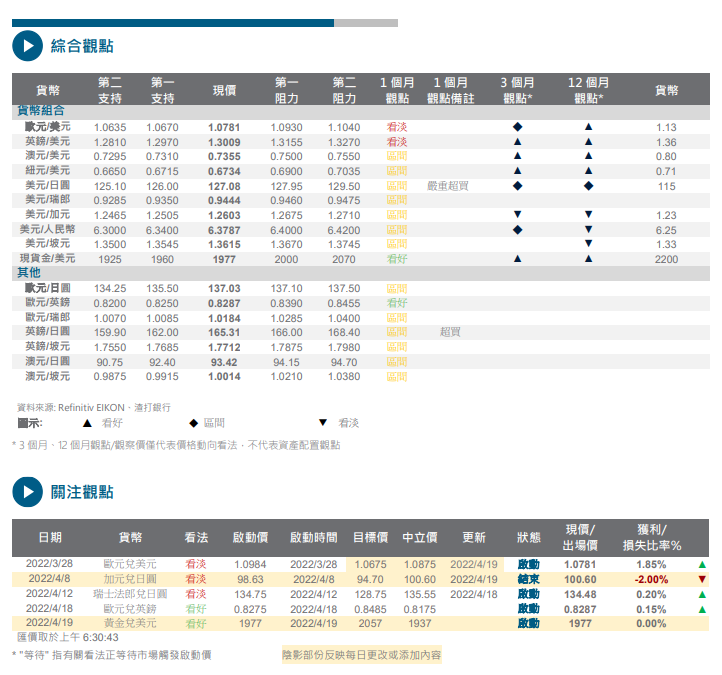Click the blue progress bar at page top
Viewport: 722px width, 675px height.
pyautogui.click(x=173, y=22)
